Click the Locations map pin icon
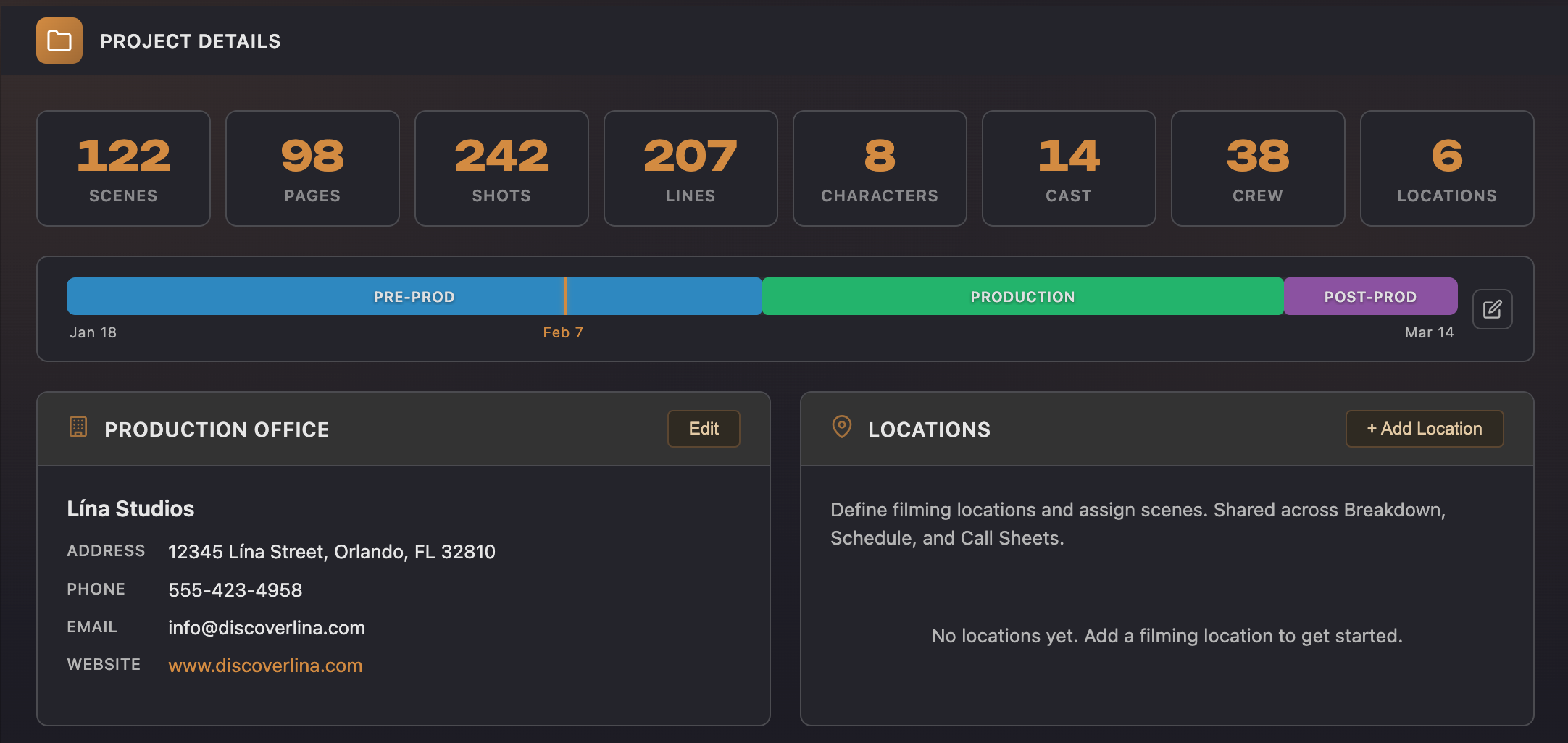Viewport: 1568px width, 743px height. (x=841, y=427)
